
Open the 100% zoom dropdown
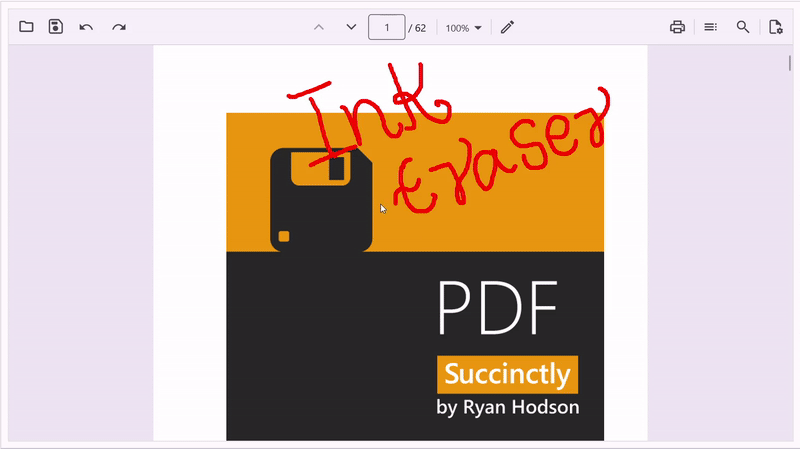[x=463, y=28]
